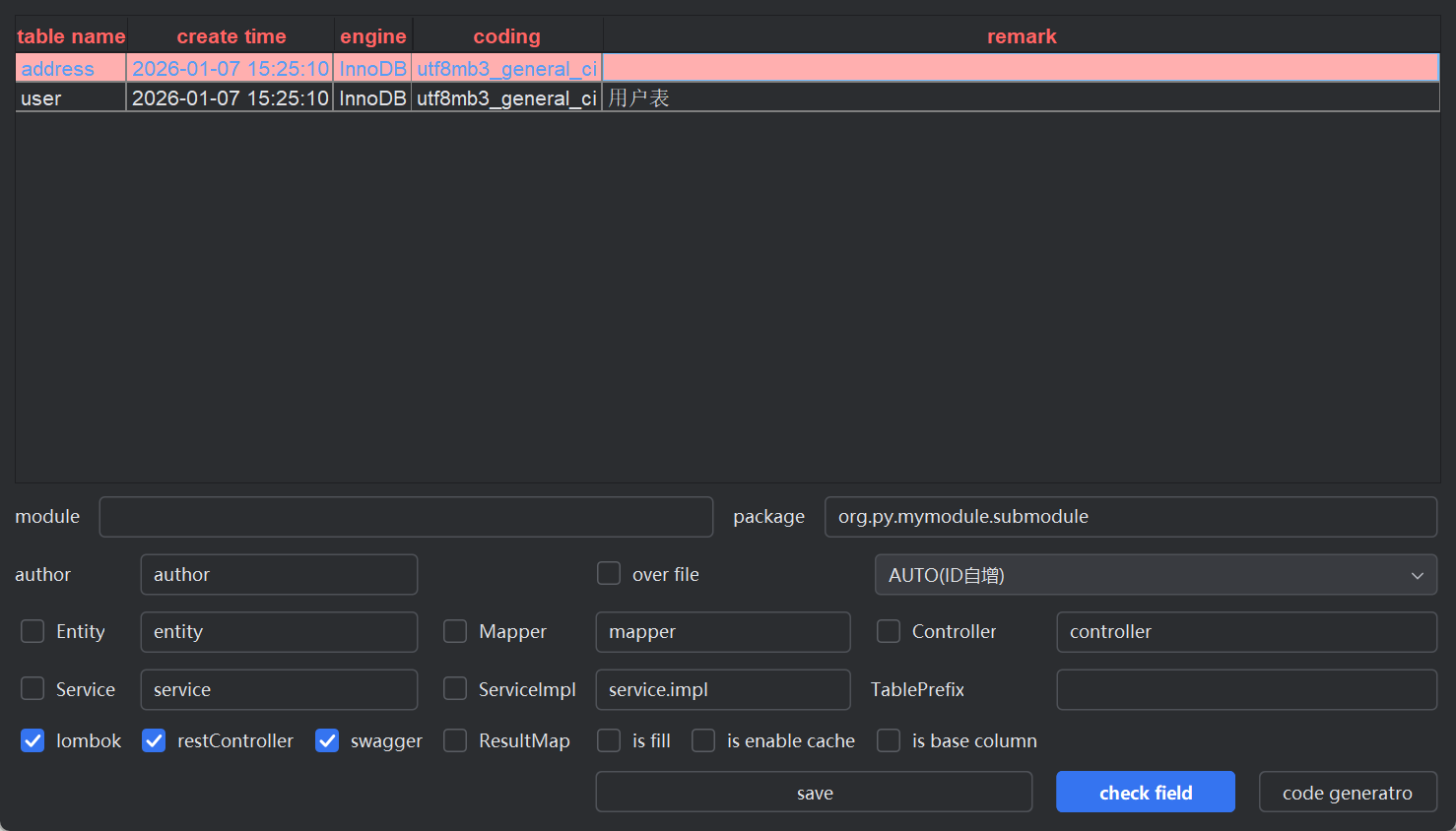Click the engine column header
This screenshot has width=1456, height=831.
(373, 36)
